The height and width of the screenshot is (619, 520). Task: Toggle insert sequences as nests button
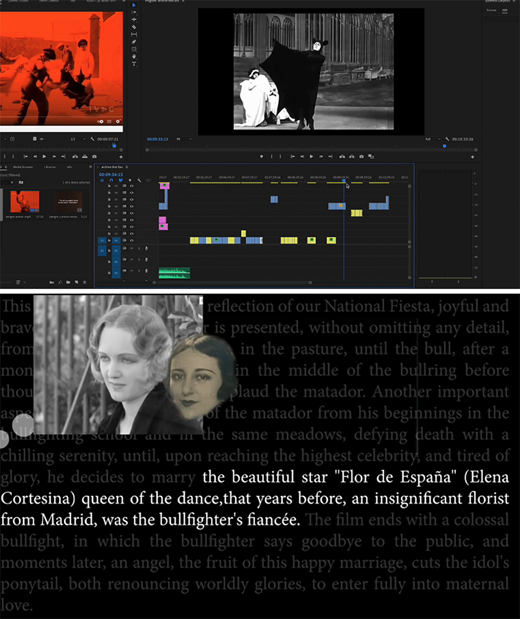coord(102,180)
